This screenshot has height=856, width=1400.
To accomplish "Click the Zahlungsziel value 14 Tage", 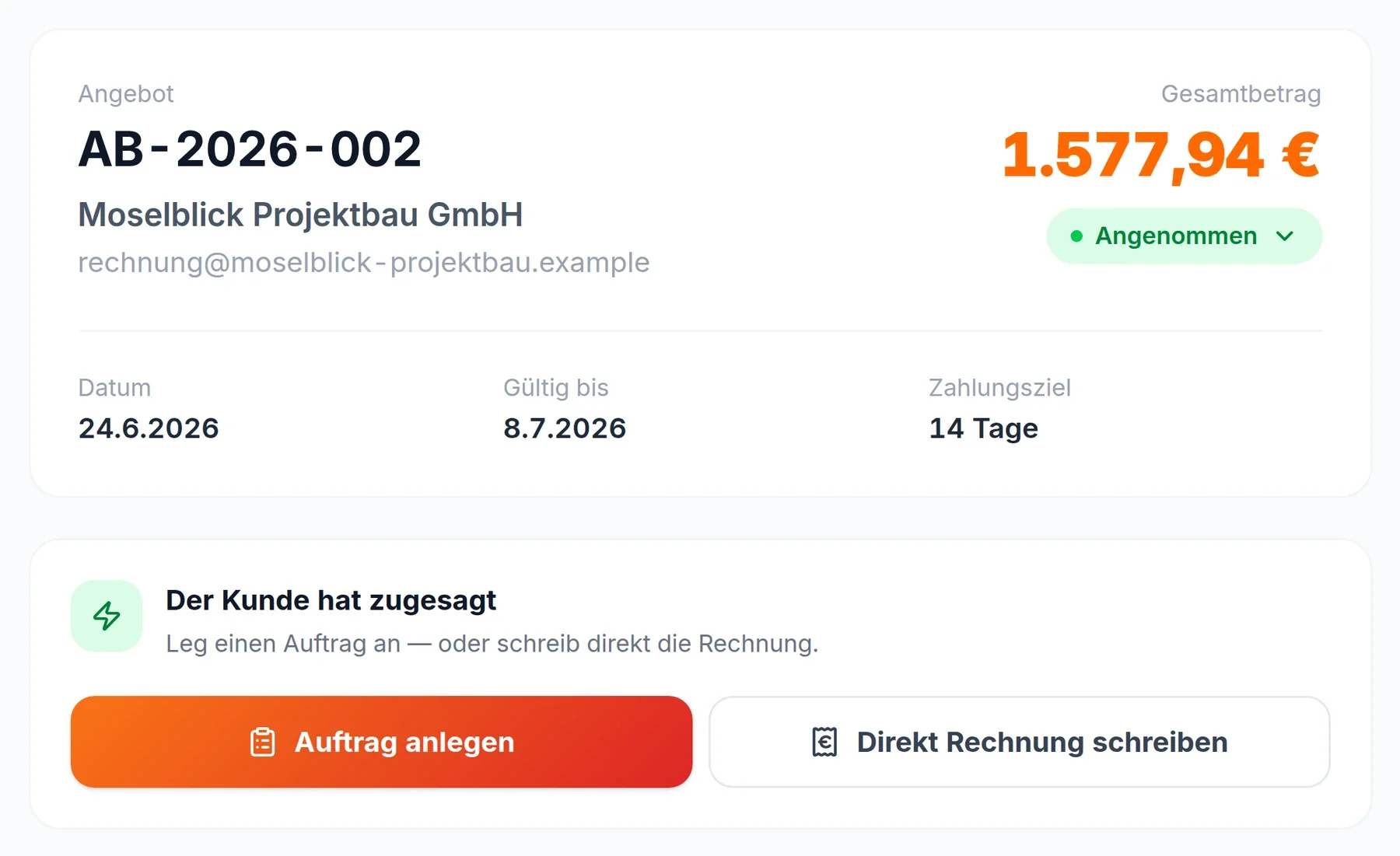I will point(983,428).
